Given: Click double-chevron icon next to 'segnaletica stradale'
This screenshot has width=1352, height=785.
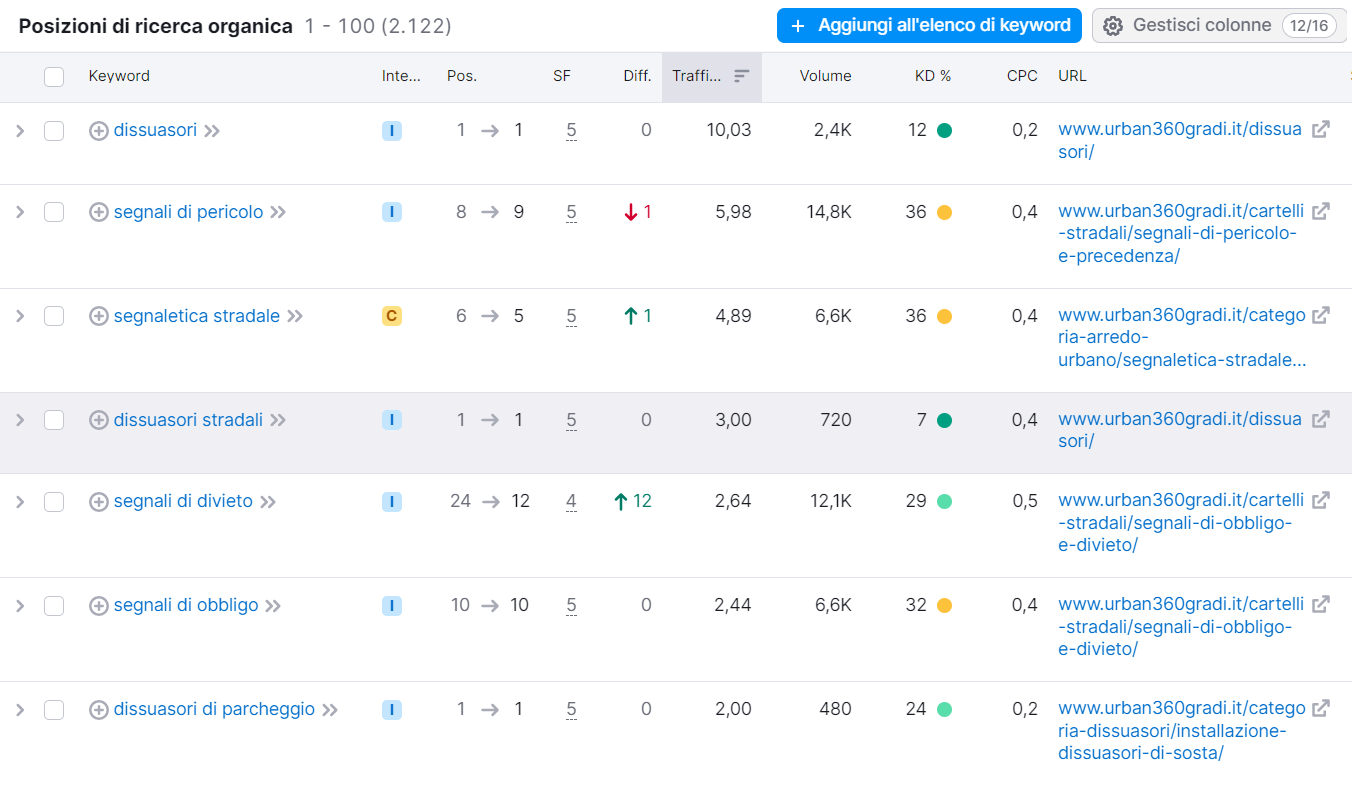Looking at the screenshot, I should click(x=295, y=316).
